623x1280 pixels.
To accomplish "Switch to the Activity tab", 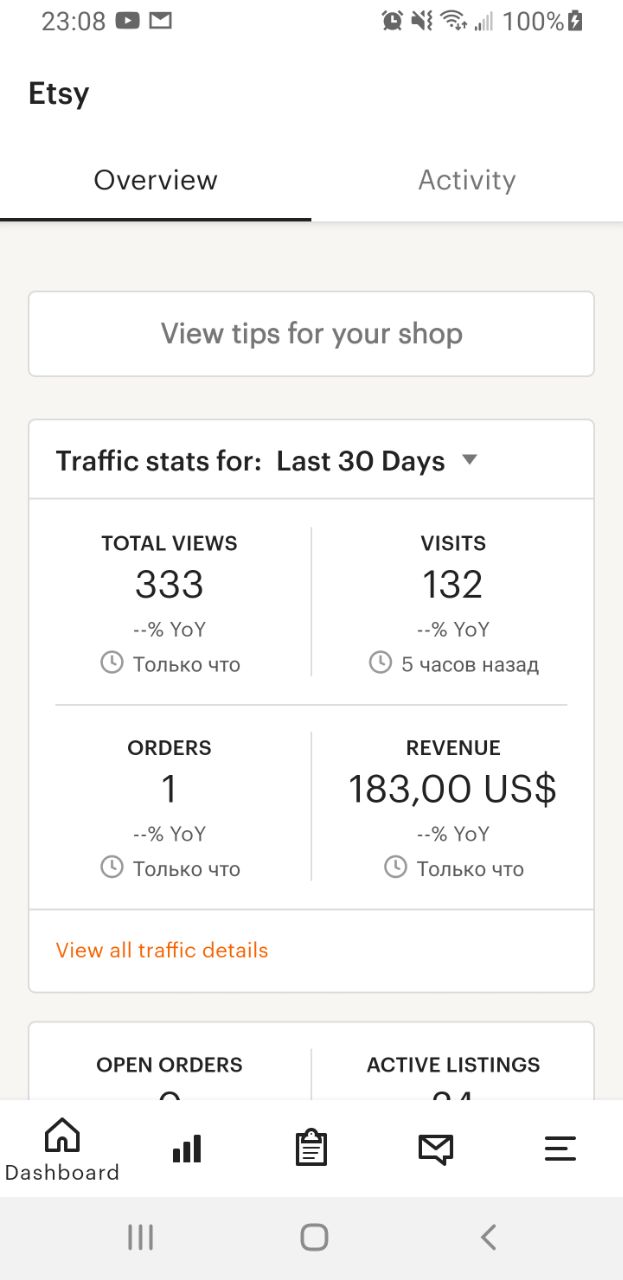I will (467, 180).
